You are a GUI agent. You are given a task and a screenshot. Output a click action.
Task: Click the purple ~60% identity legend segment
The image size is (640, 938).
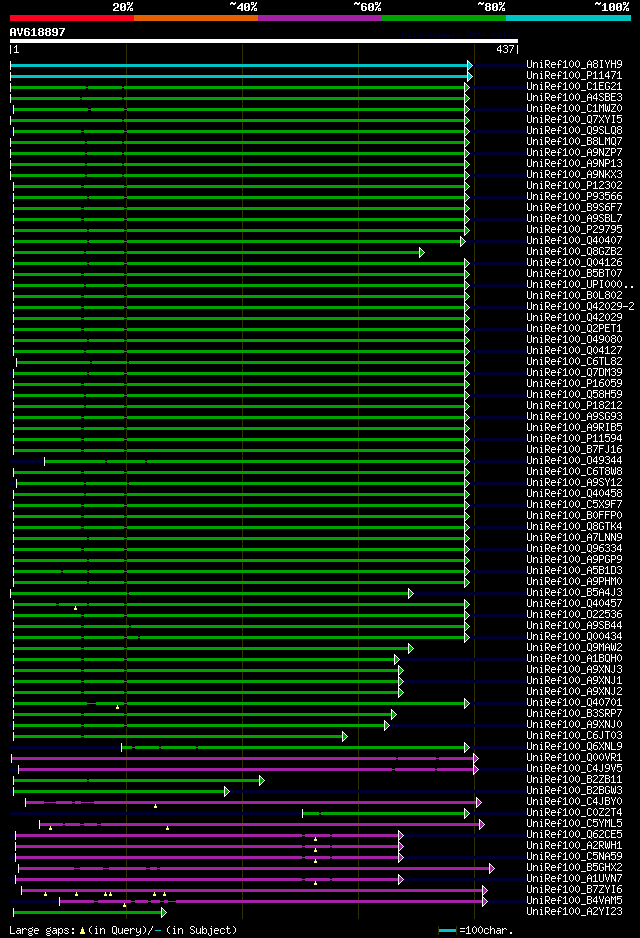(320, 18)
